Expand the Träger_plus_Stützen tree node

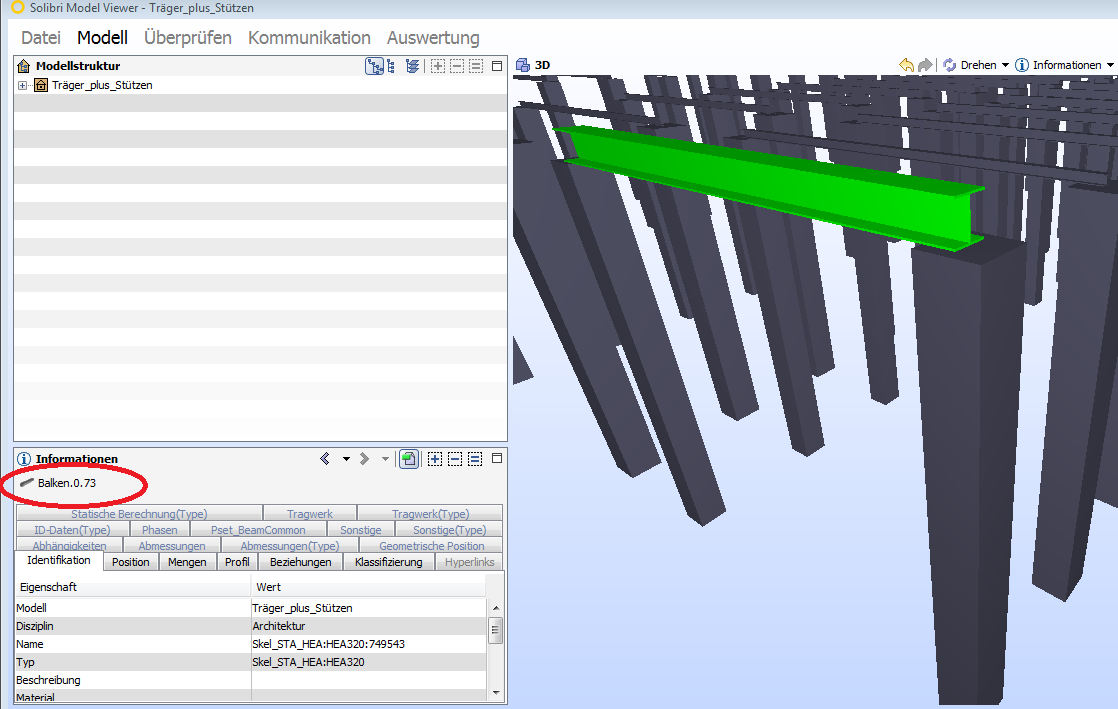22,86
